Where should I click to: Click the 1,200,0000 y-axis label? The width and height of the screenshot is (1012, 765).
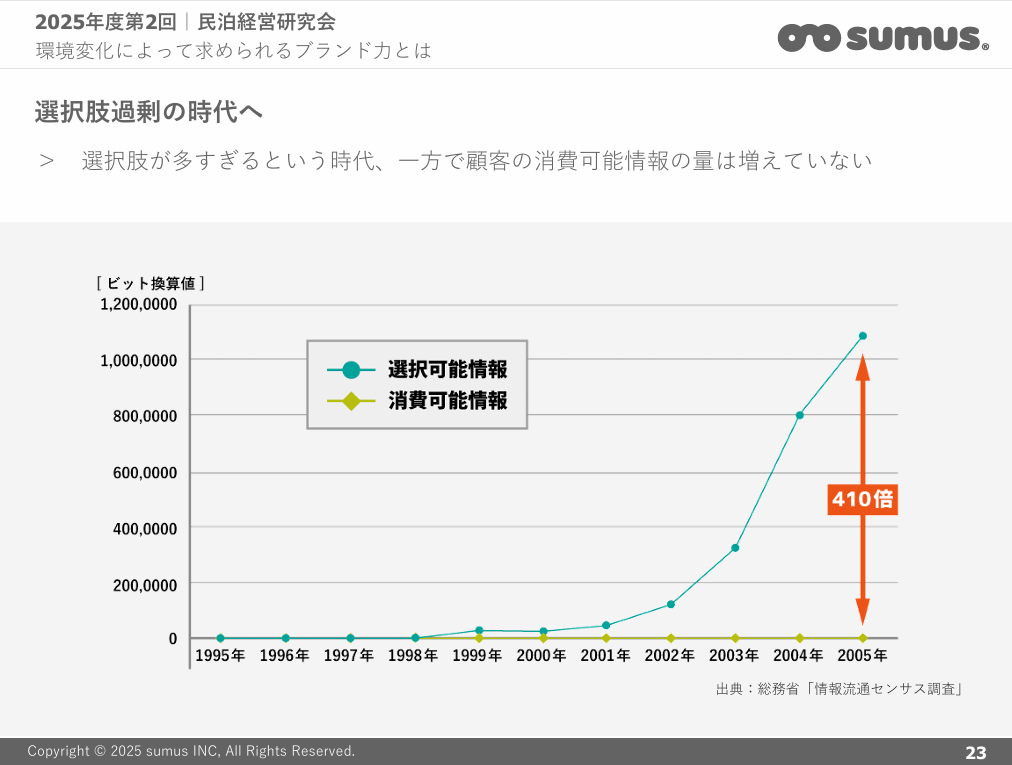click(138, 304)
